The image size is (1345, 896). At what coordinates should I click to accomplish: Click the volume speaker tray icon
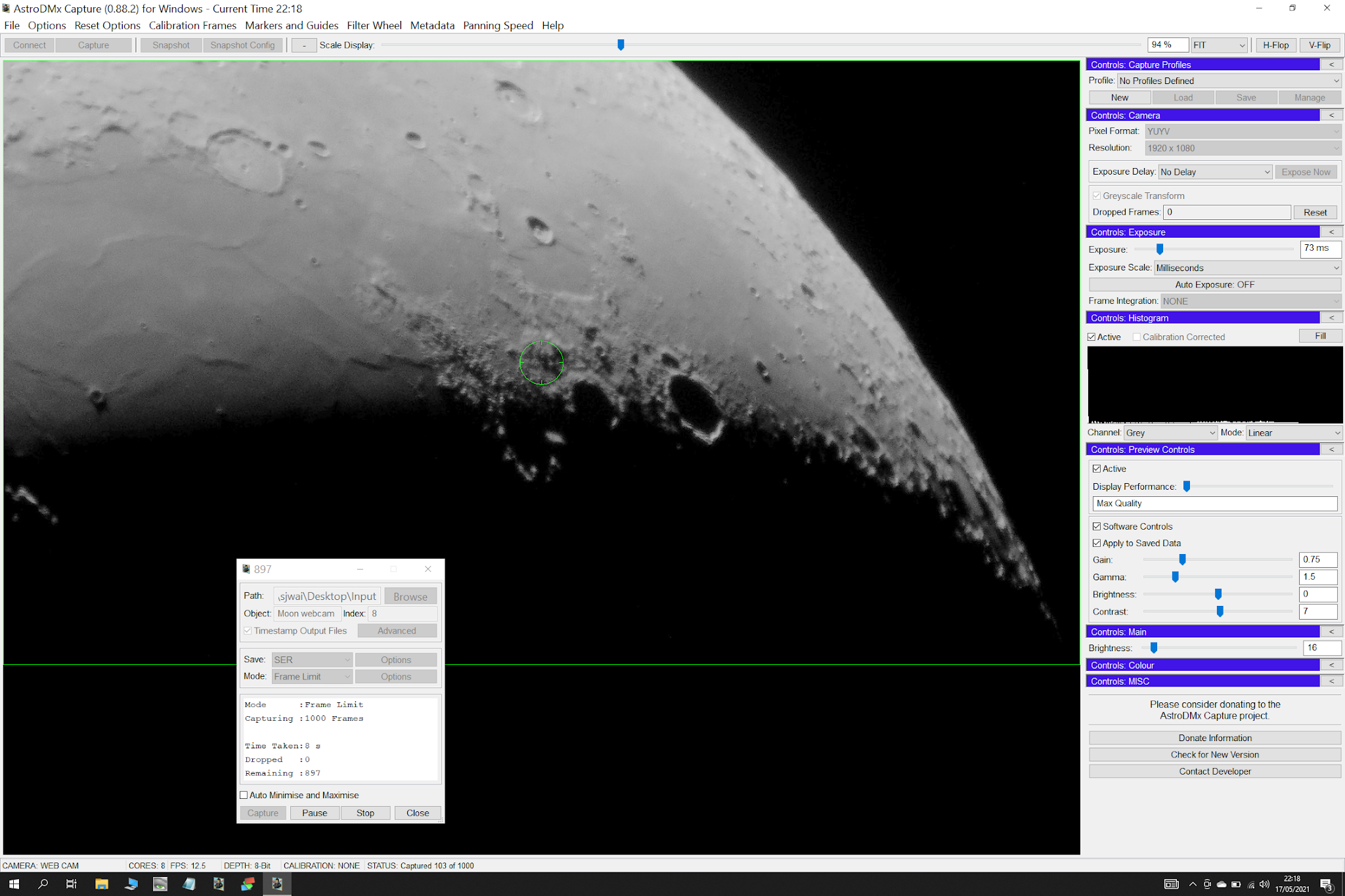(1264, 884)
